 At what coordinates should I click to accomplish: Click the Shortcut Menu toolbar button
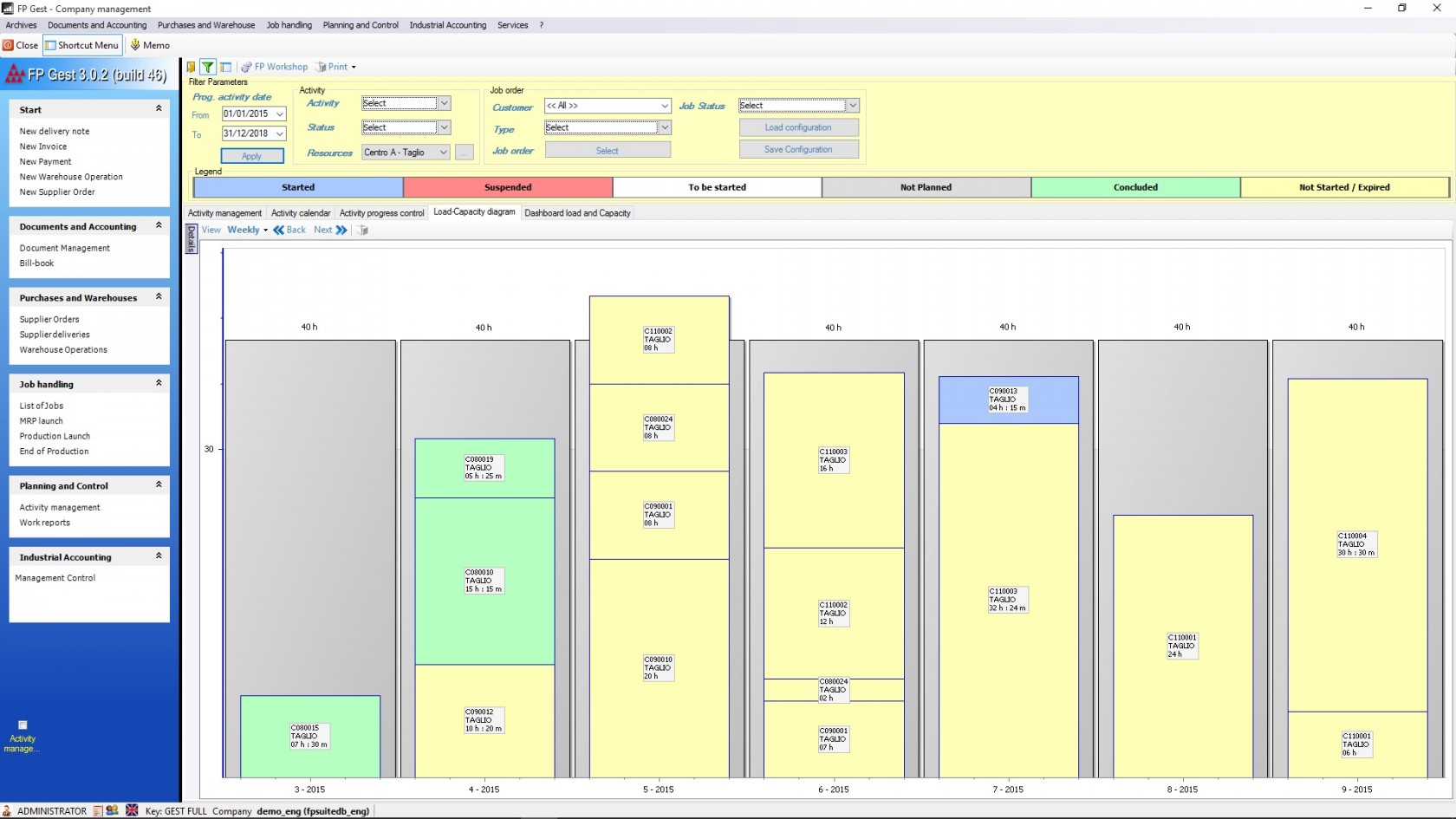pyautogui.click(x=82, y=45)
